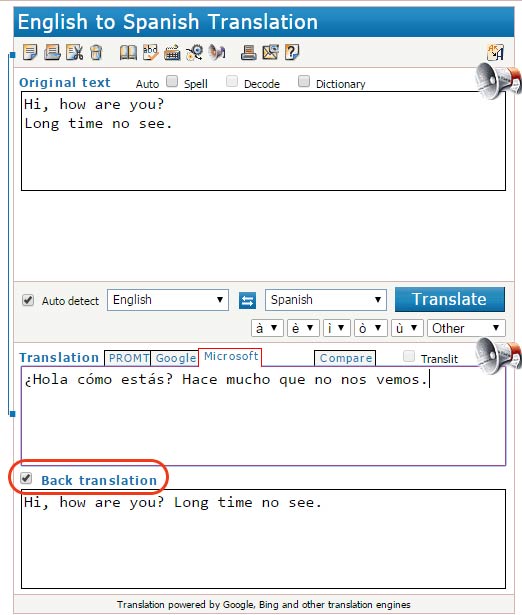Click the printer icon in toolbar
The width and height of the screenshot is (522, 615).
click(x=248, y=52)
